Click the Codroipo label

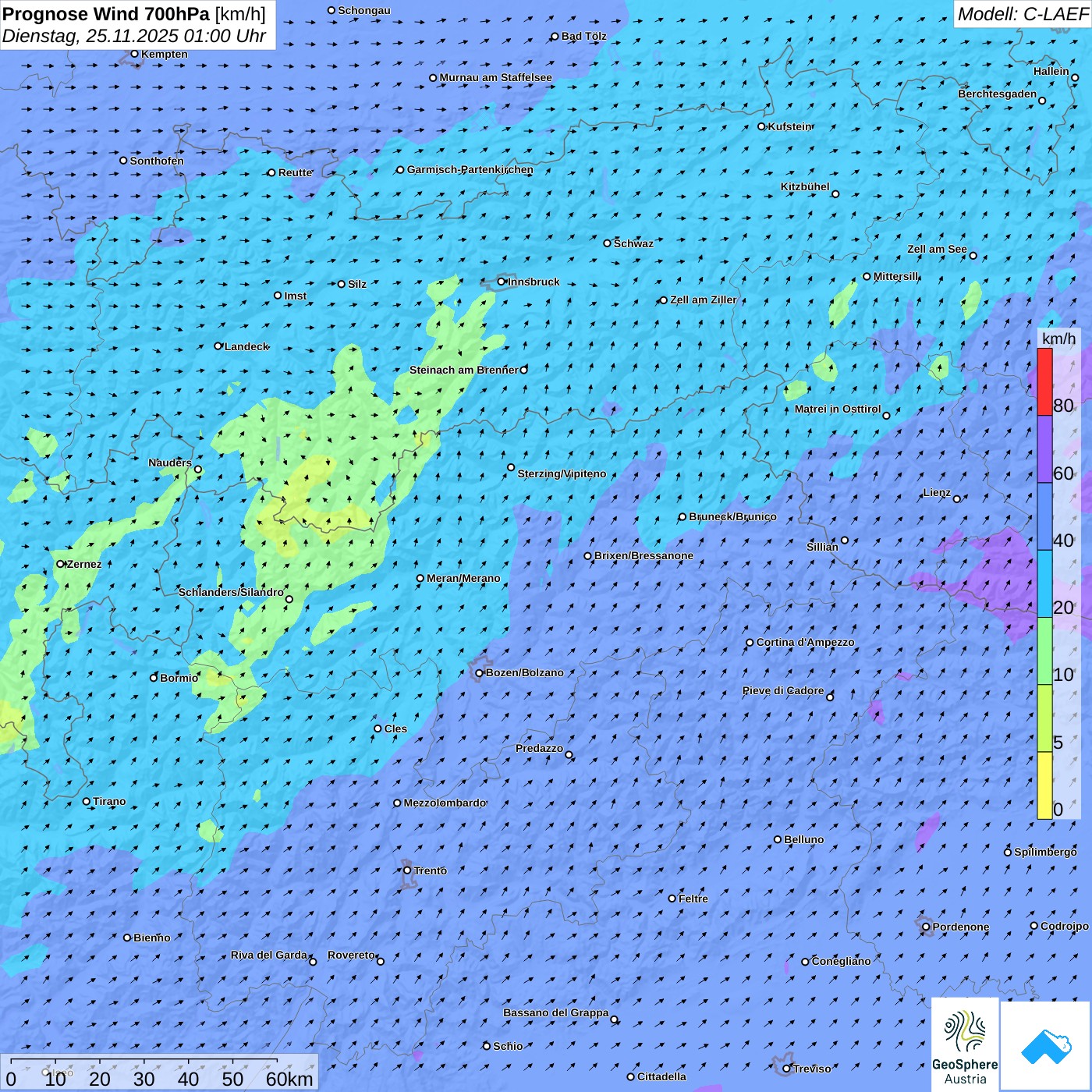tap(1065, 926)
